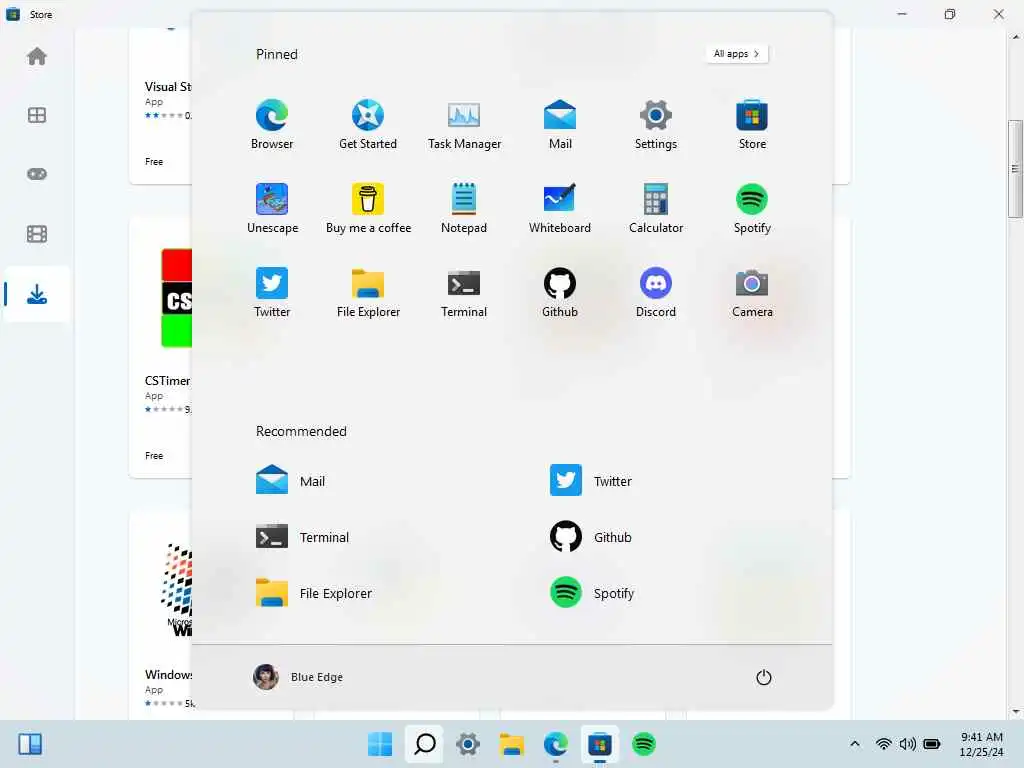Image resolution: width=1024 pixels, height=768 pixels.
Task: Open the Apps section in Store sidebar
Action: click(37, 116)
